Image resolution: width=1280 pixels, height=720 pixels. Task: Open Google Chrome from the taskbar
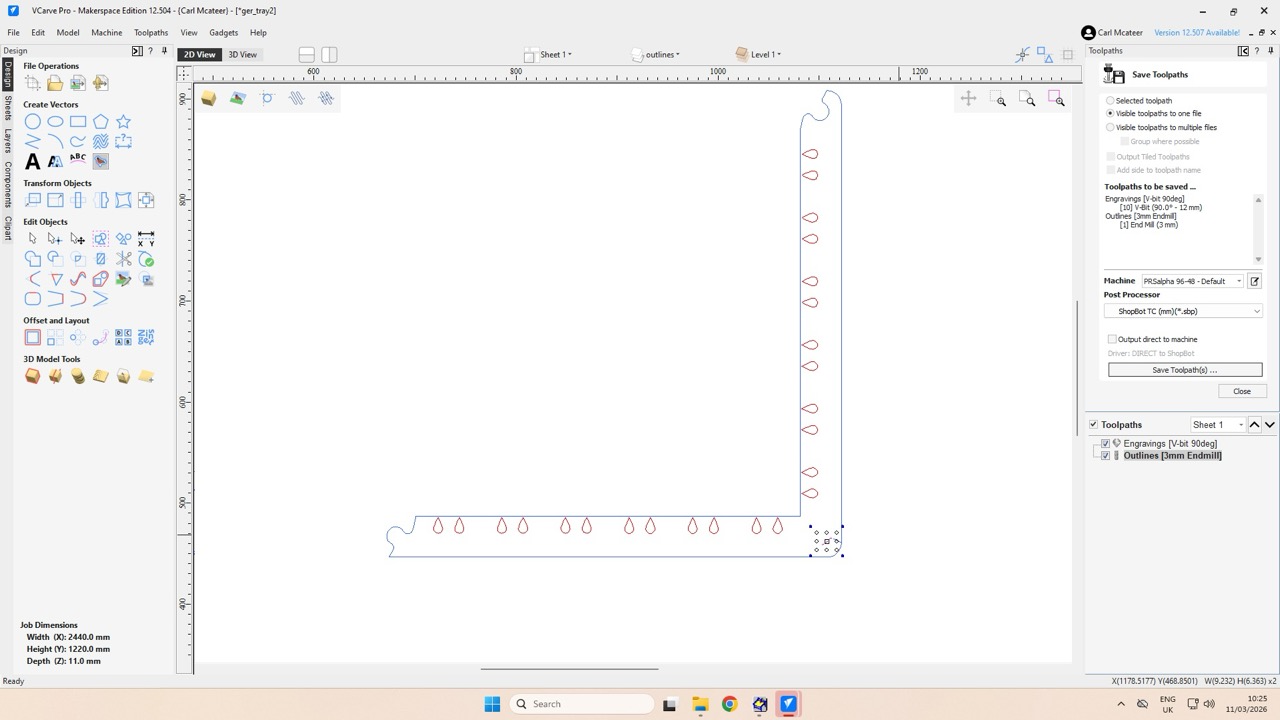(x=729, y=704)
